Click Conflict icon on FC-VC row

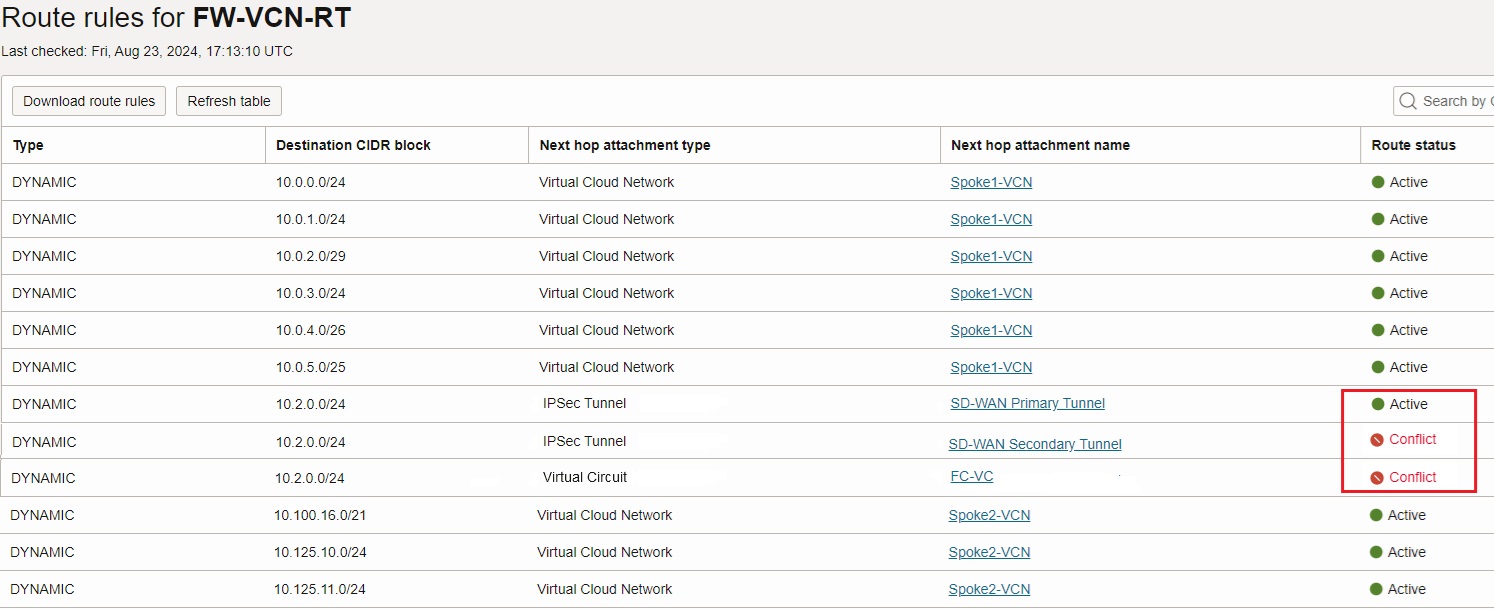click(1377, 478)
